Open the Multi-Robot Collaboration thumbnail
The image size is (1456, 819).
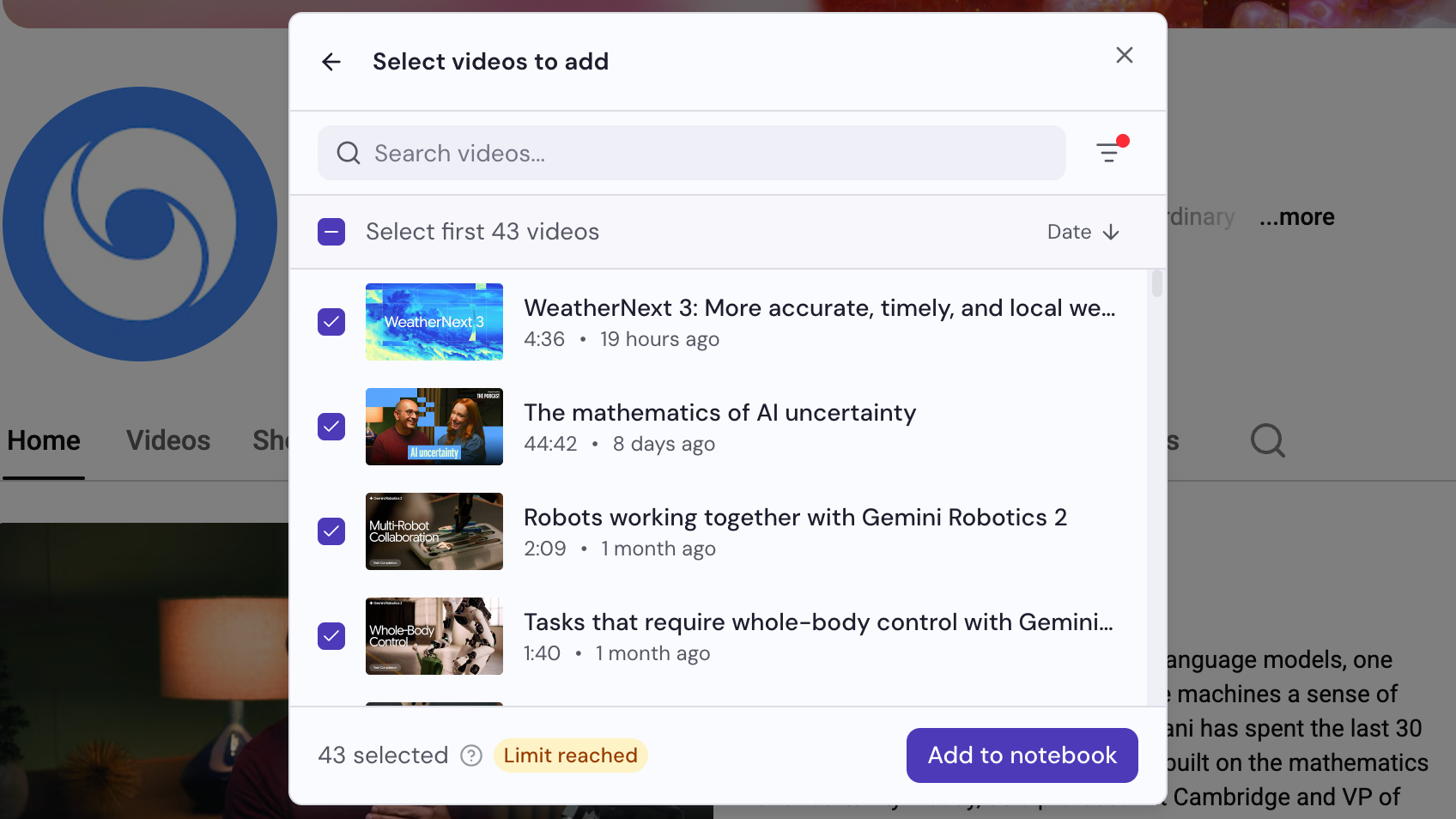click(434, 531)
